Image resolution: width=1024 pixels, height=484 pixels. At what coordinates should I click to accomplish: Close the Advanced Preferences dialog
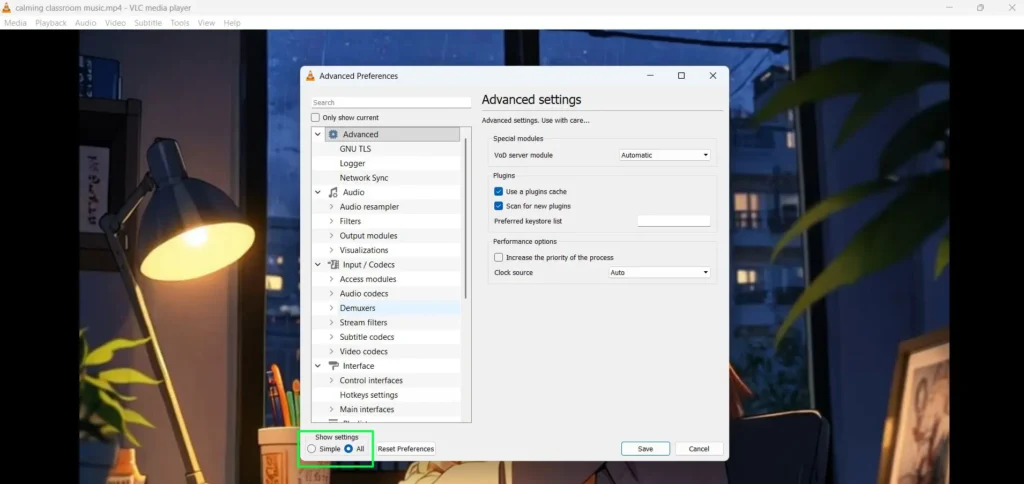click(712, 76)
